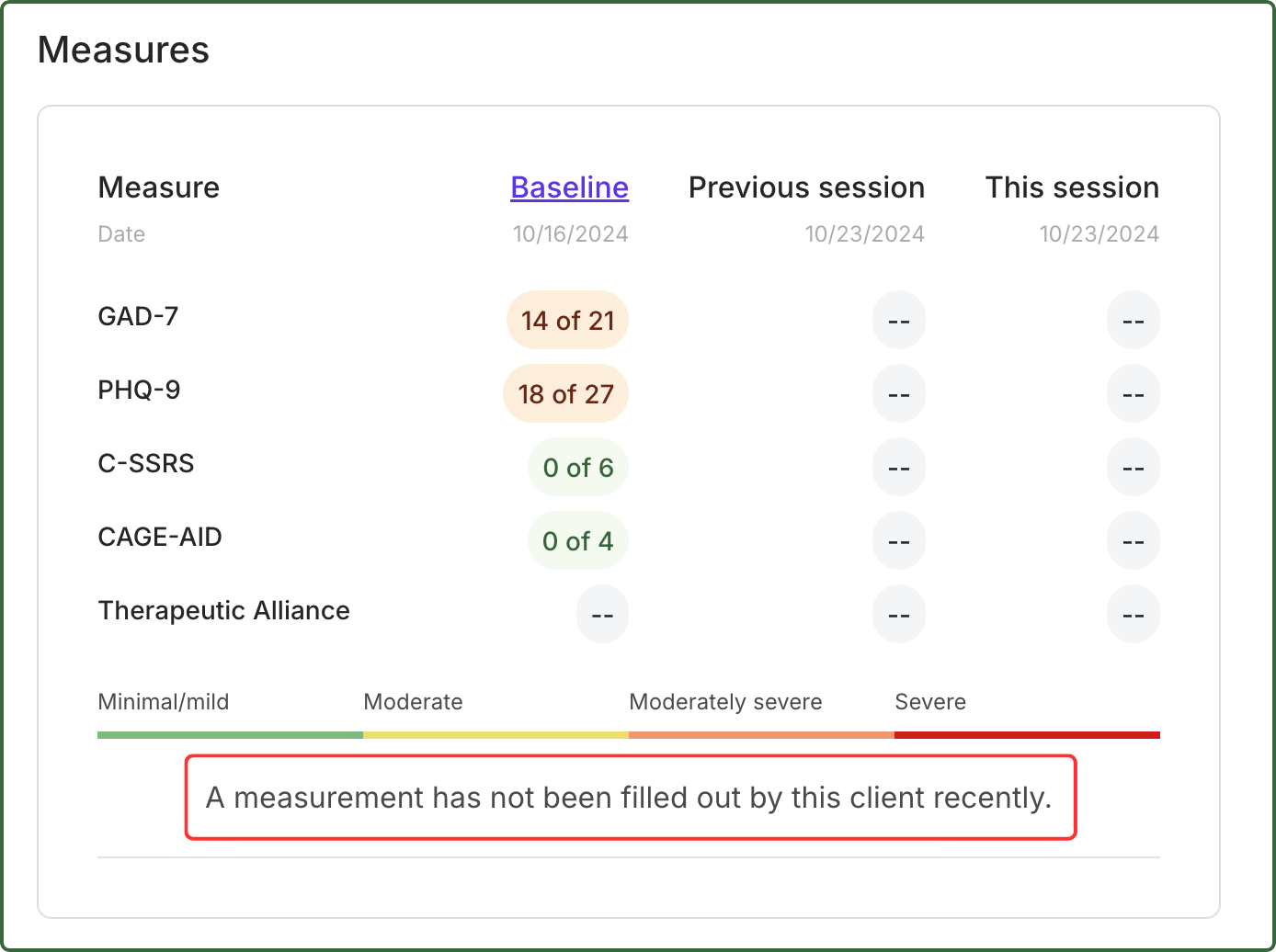Click the green Minimal/mild severity bar
1276x952 pixels.
click(x=230, y=735)
